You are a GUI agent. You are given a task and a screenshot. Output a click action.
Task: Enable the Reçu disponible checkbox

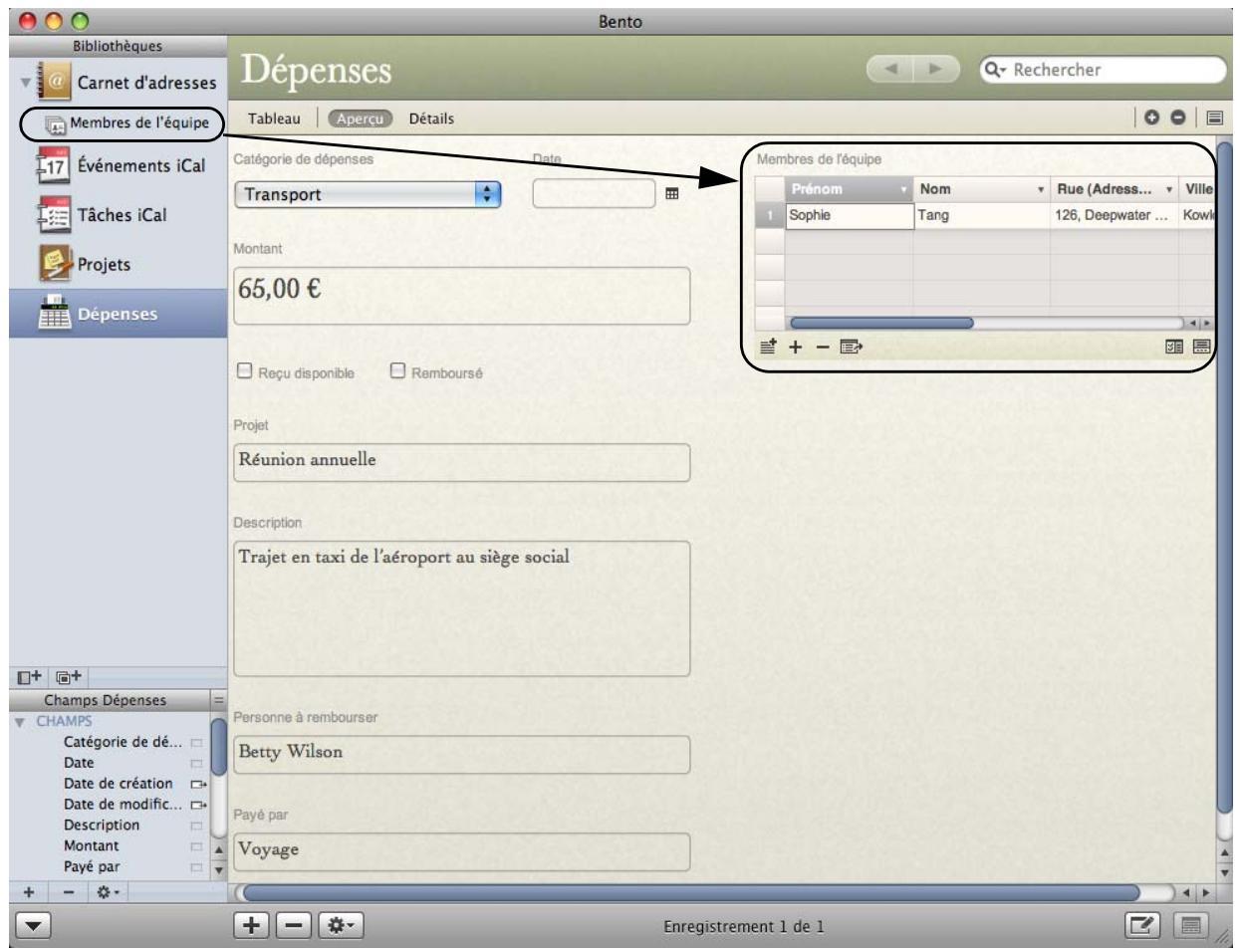click(244, 370)
